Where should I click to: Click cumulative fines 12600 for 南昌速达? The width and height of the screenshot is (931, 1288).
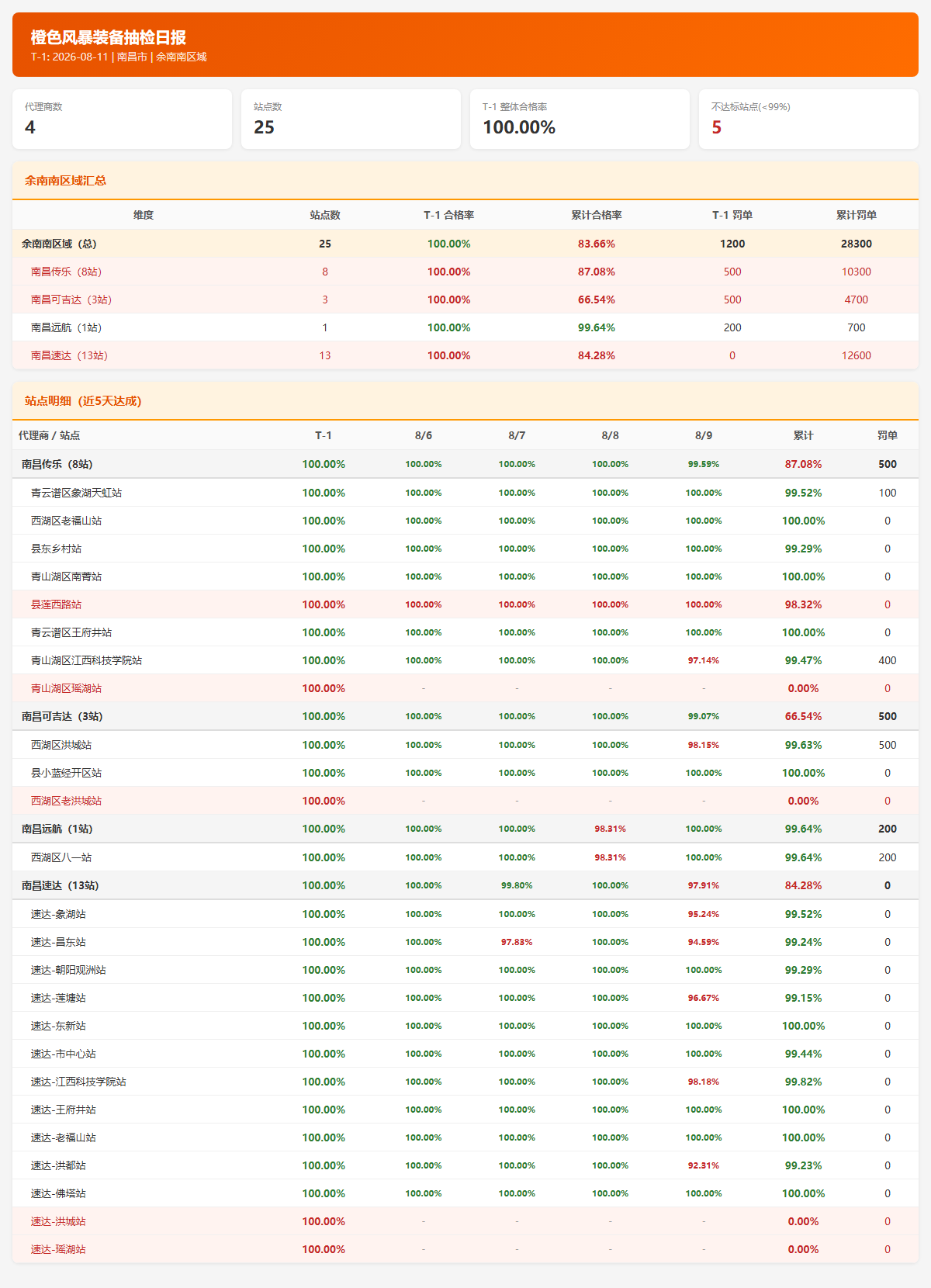(x=857, y=355)
